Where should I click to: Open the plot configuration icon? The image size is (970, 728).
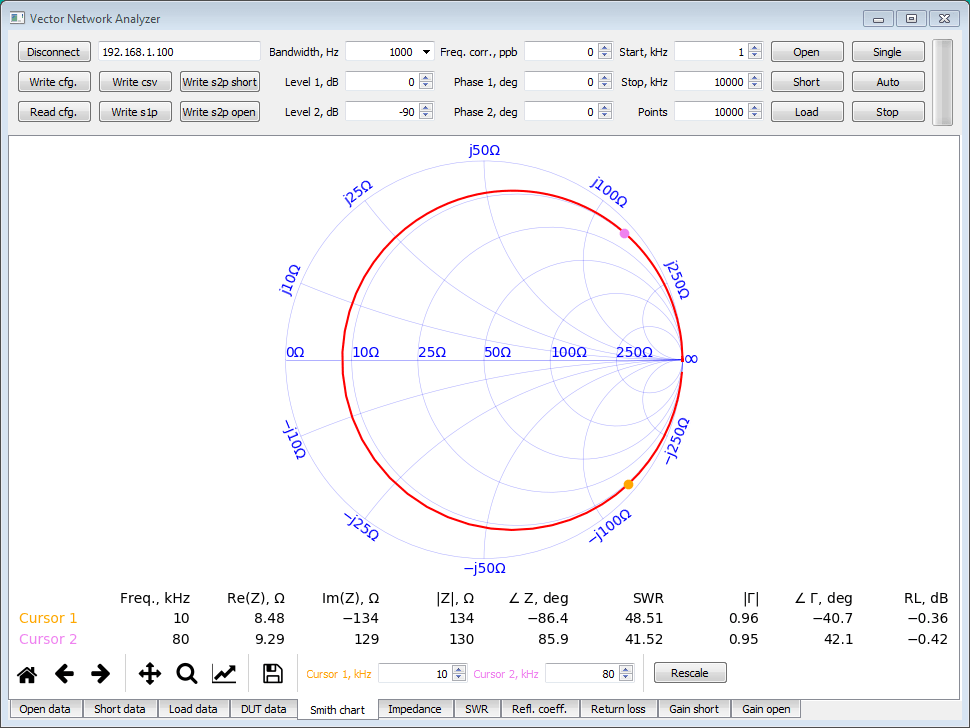pyautogui.click(x=224, y=673)
